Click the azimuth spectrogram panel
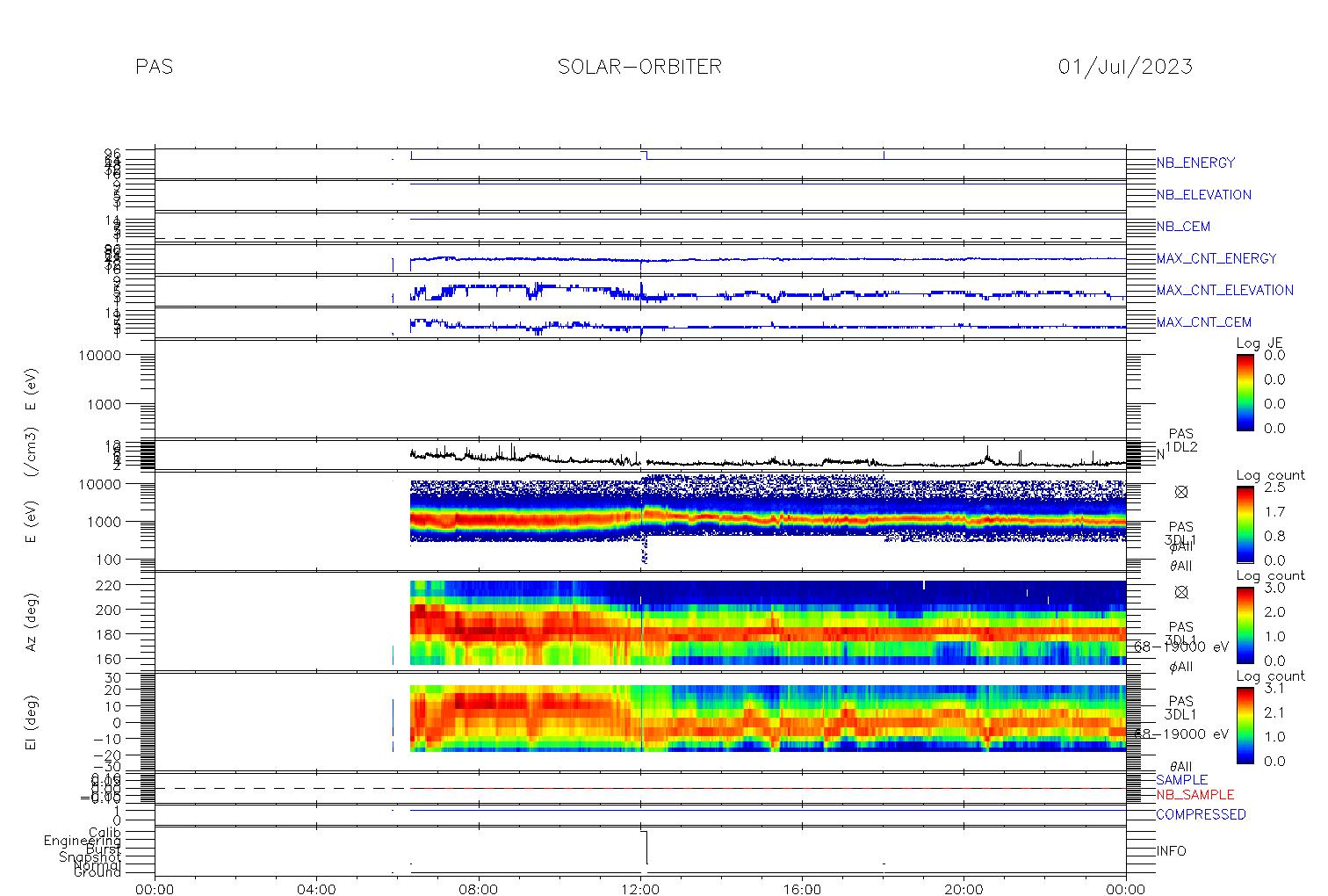The image size is (1328, 896). pyautogui.click(x=640, y=621)
